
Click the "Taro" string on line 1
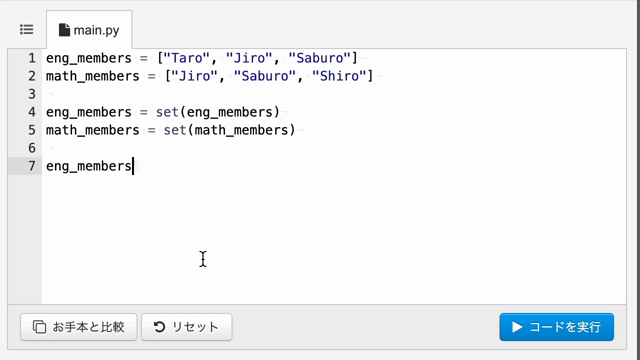tap(187, 58)
